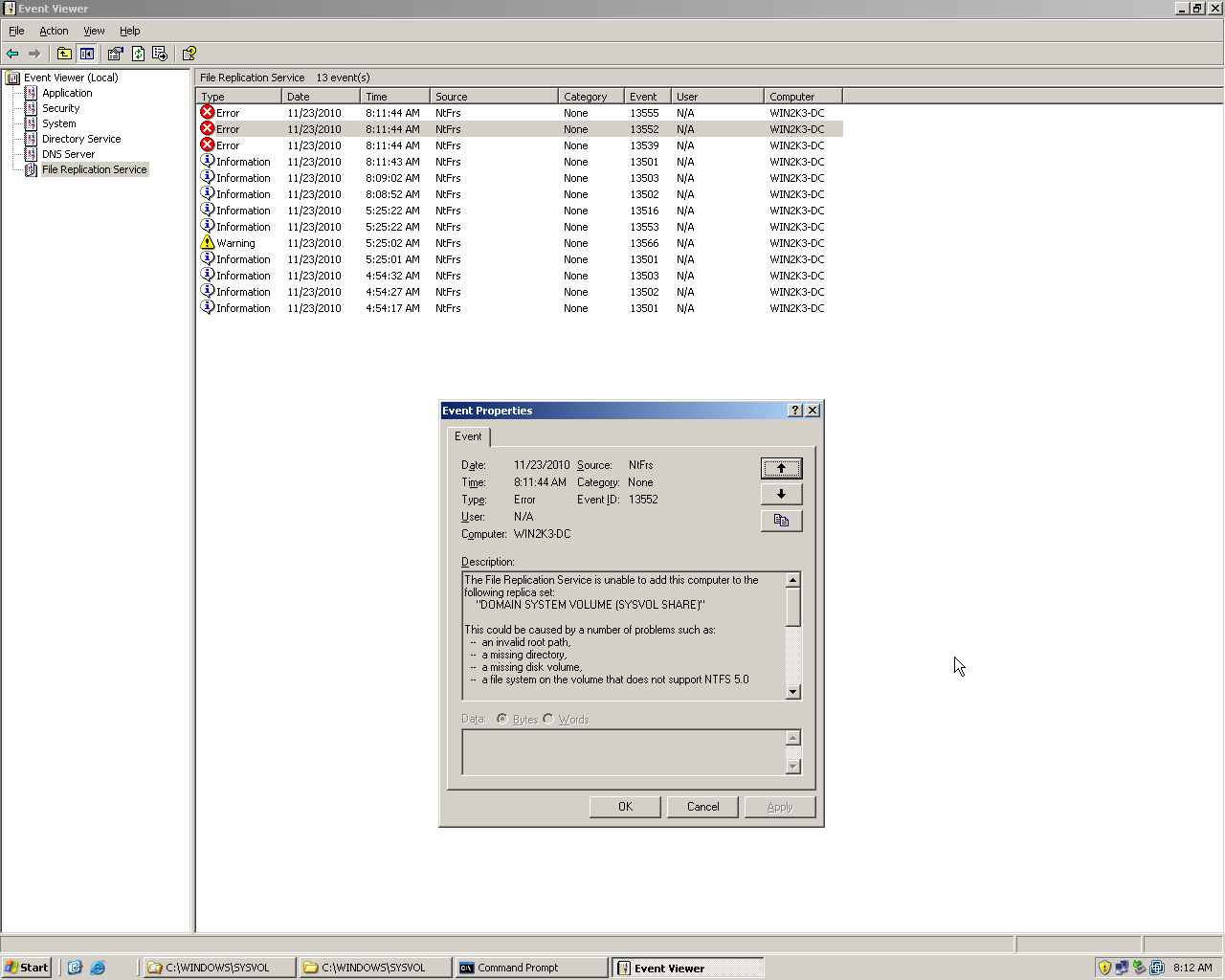Open the Help menu
This screenshot has width=1225, height=980.
[x=130, y=31]
